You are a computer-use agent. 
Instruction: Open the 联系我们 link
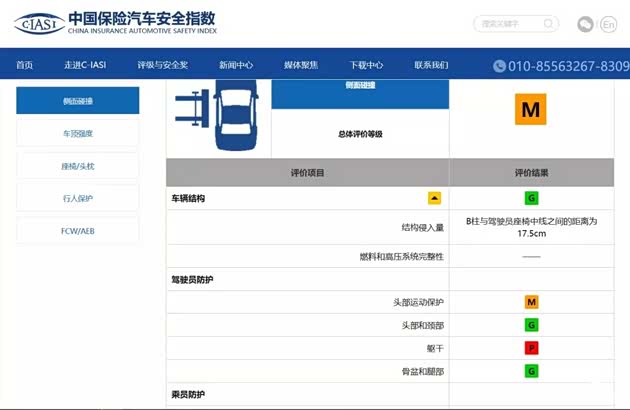pyautogui.click(x=431, y=66)
